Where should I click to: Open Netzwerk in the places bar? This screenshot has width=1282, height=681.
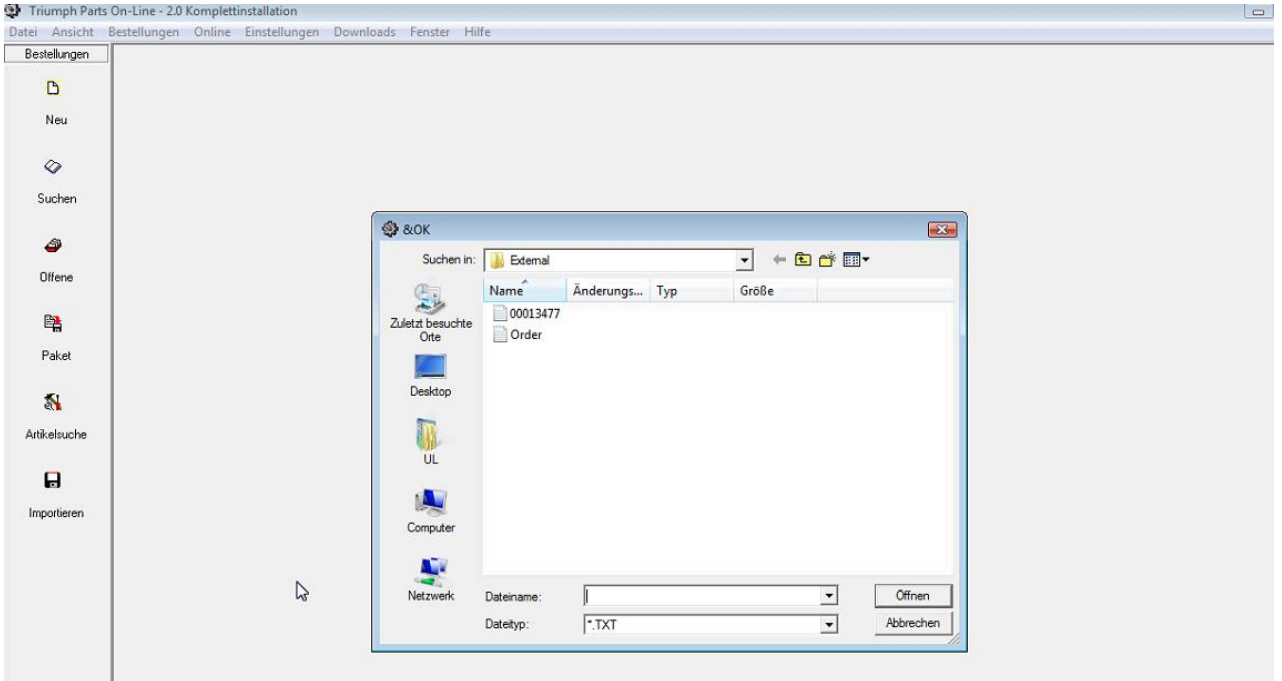click(431, 579)
